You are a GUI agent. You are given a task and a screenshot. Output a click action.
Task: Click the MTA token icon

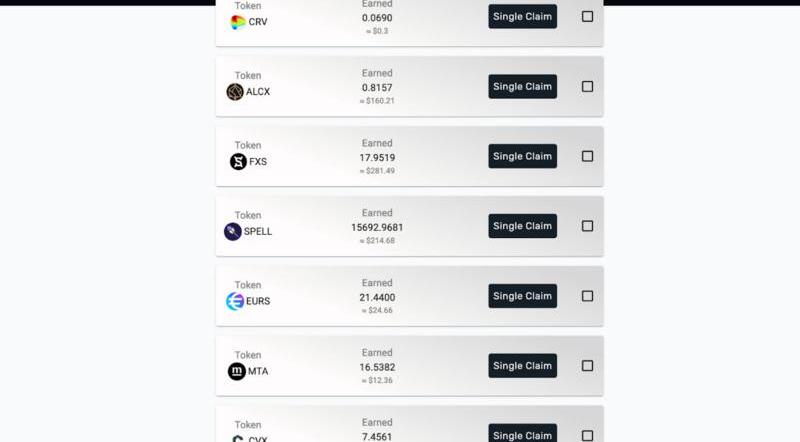237,371
